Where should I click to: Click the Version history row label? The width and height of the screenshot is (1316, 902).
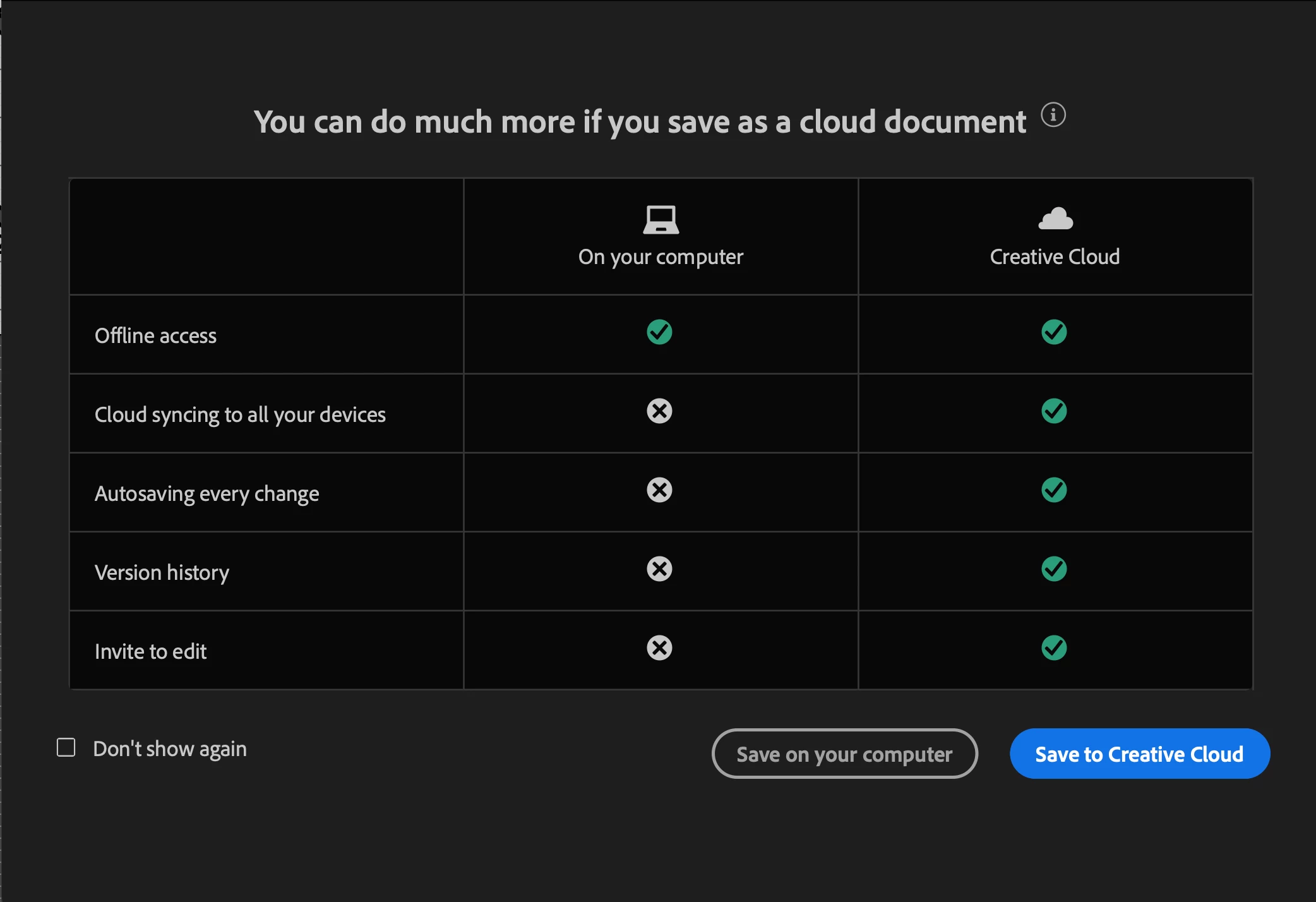(162, 573)
